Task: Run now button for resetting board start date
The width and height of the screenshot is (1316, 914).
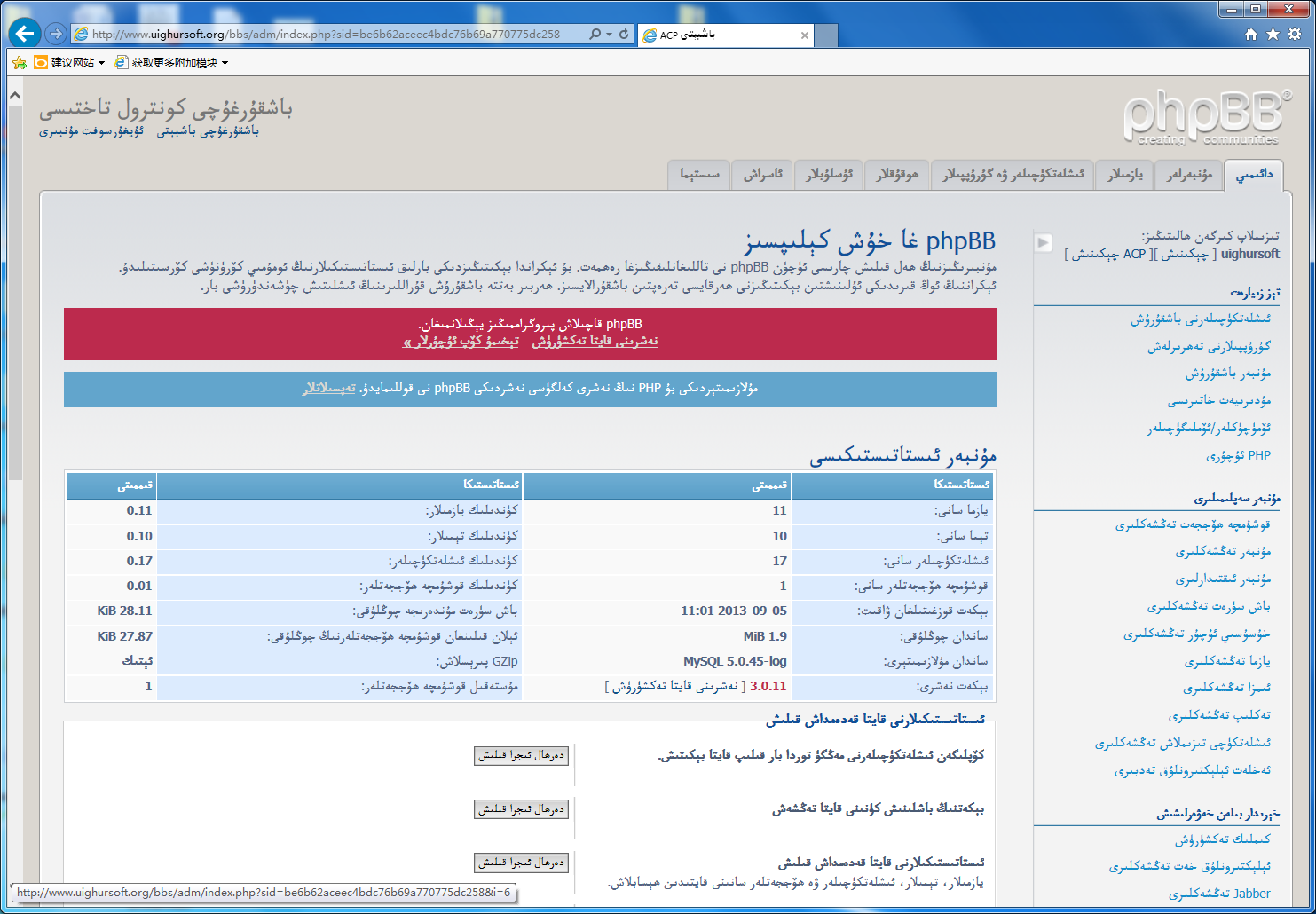Action: 521,809
